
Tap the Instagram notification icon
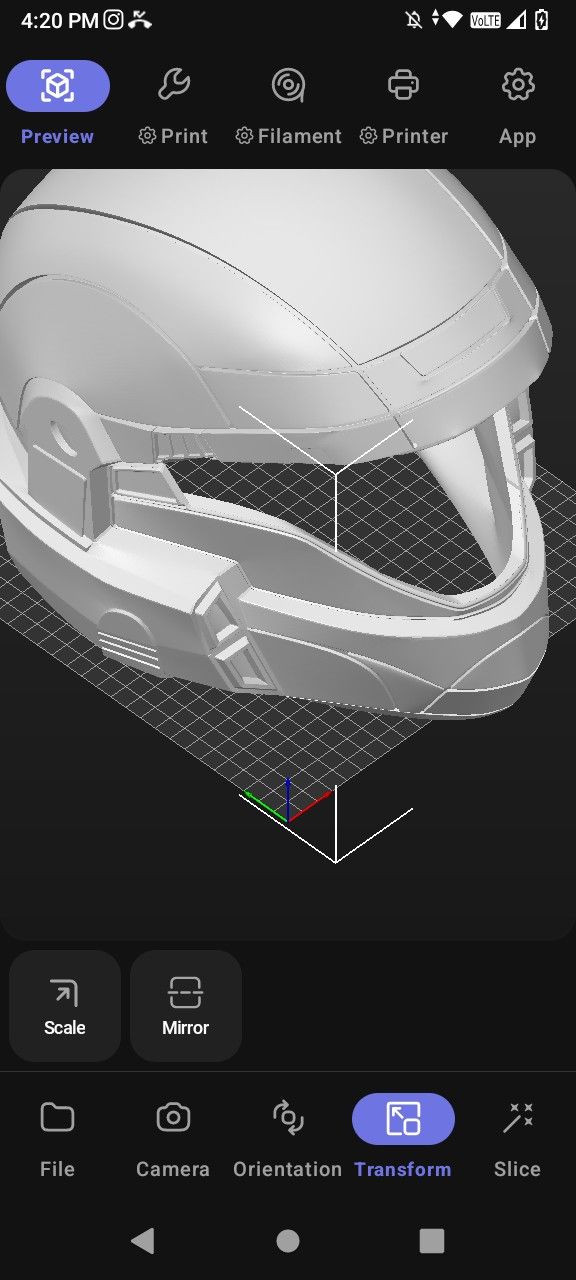pyautogui.click(x=114, y=19)
